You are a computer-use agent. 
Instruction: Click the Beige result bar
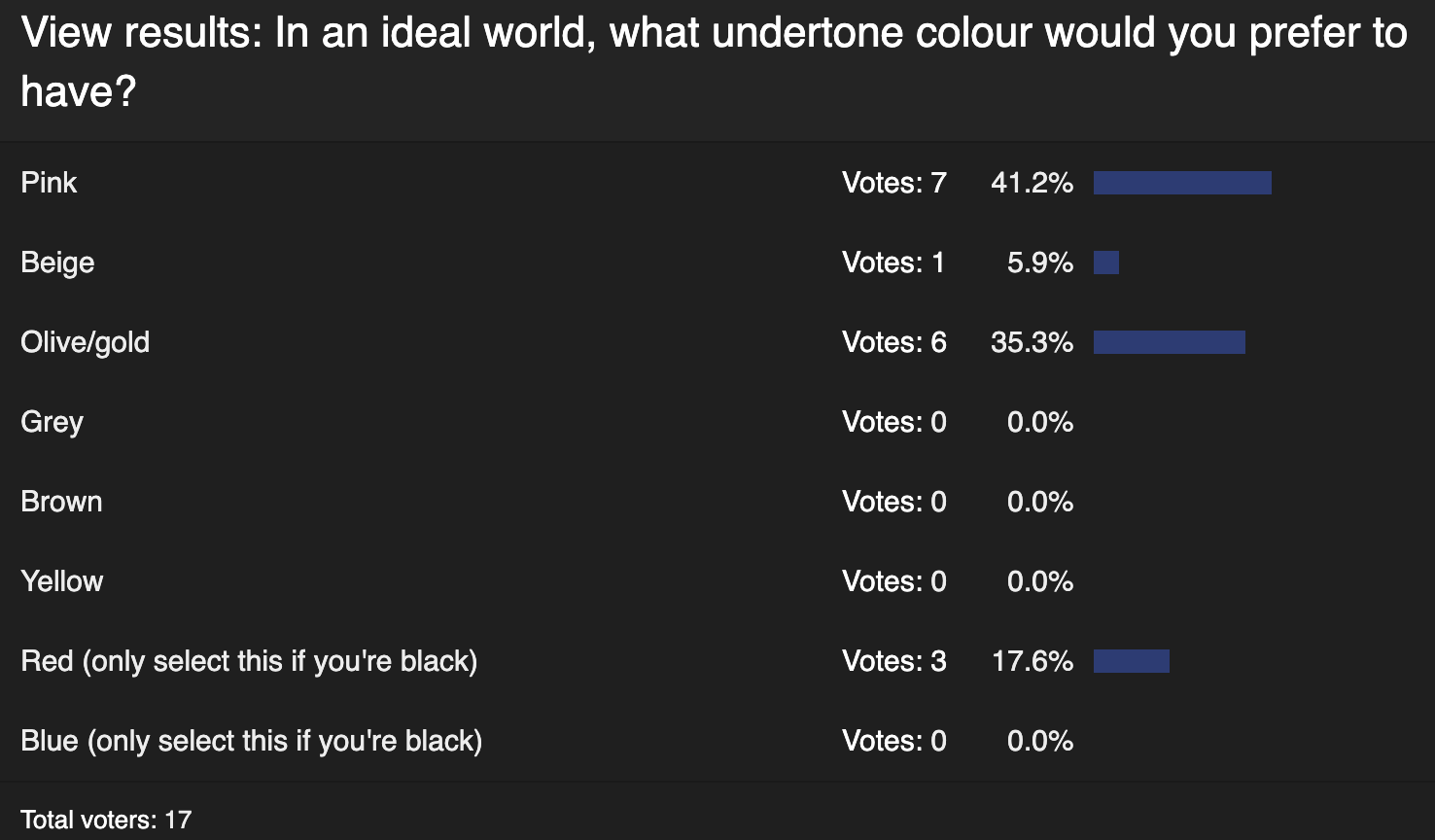(x=1106, y=262)
